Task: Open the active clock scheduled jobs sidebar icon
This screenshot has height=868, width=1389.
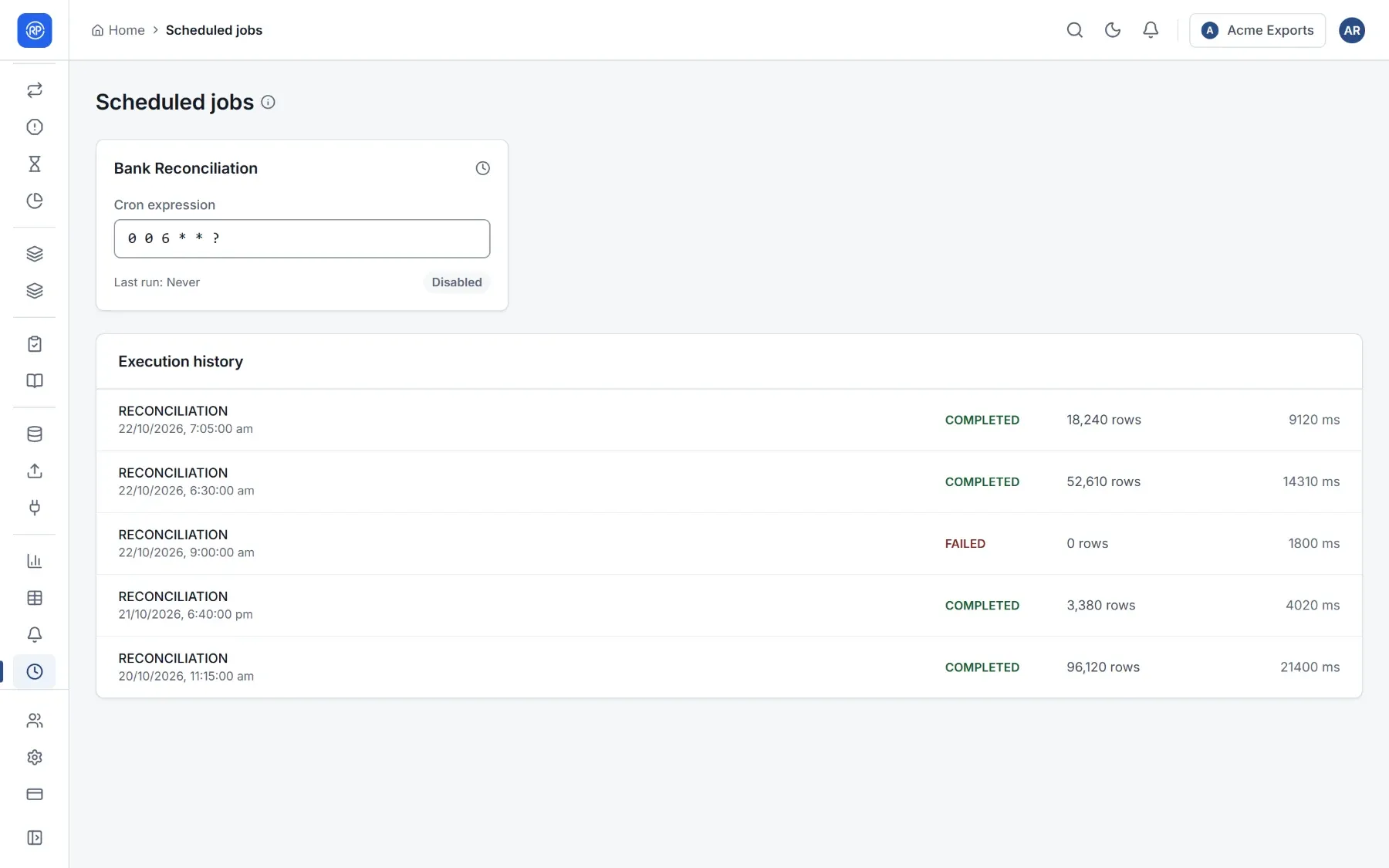Action: point(35,671)
